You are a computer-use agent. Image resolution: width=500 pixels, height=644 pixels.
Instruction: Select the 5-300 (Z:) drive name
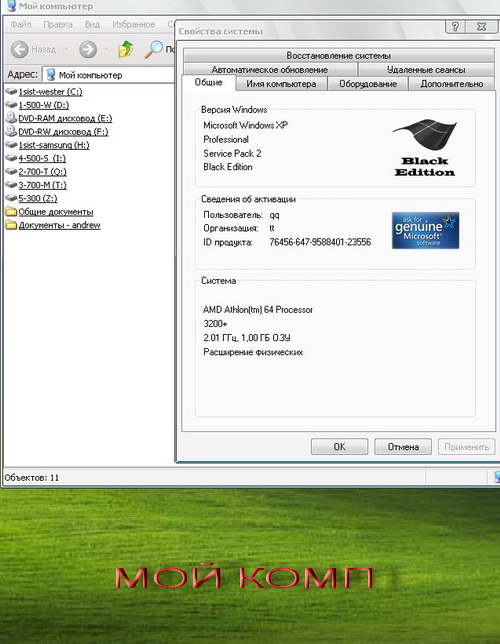pyautogui.click(x=38, y=198)
